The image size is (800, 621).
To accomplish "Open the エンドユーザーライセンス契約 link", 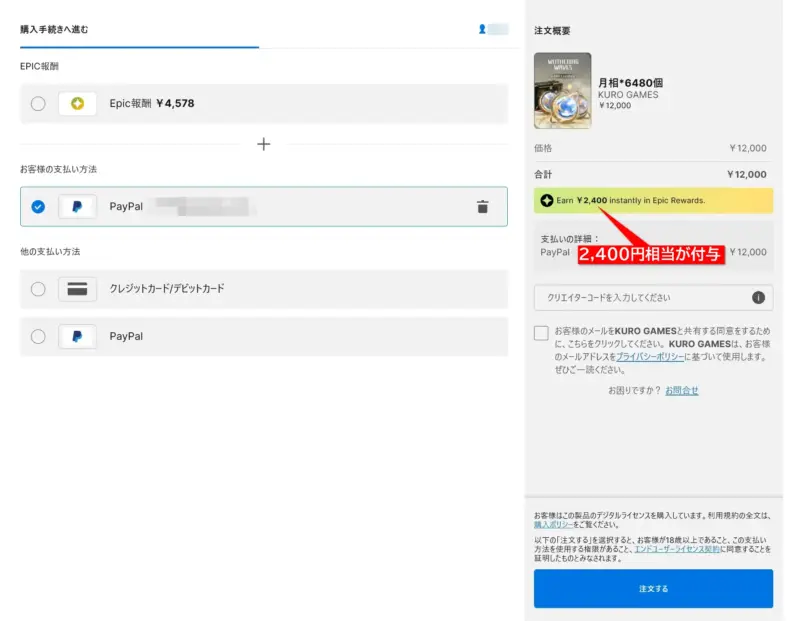I will click(677, 549).
